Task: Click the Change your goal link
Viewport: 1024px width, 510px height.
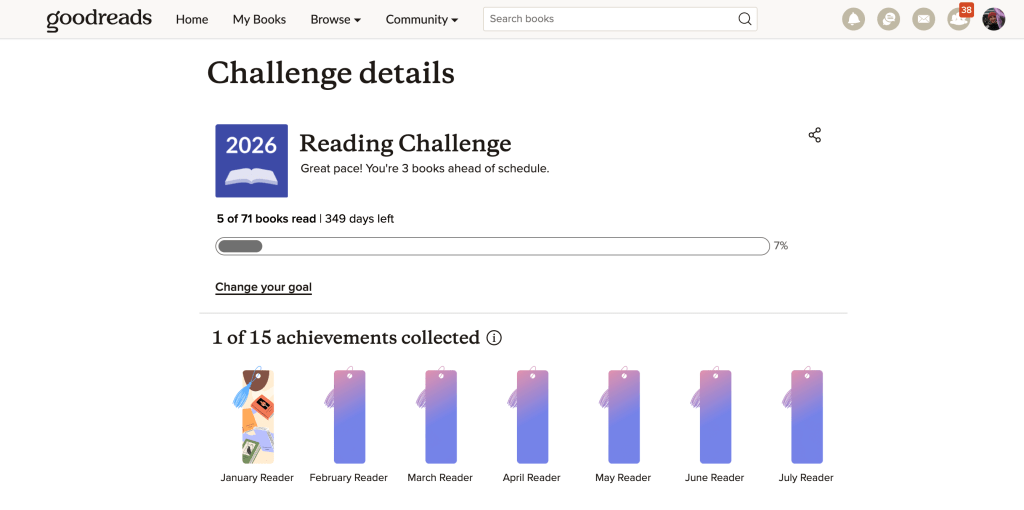Action: (x=263, y=287)
